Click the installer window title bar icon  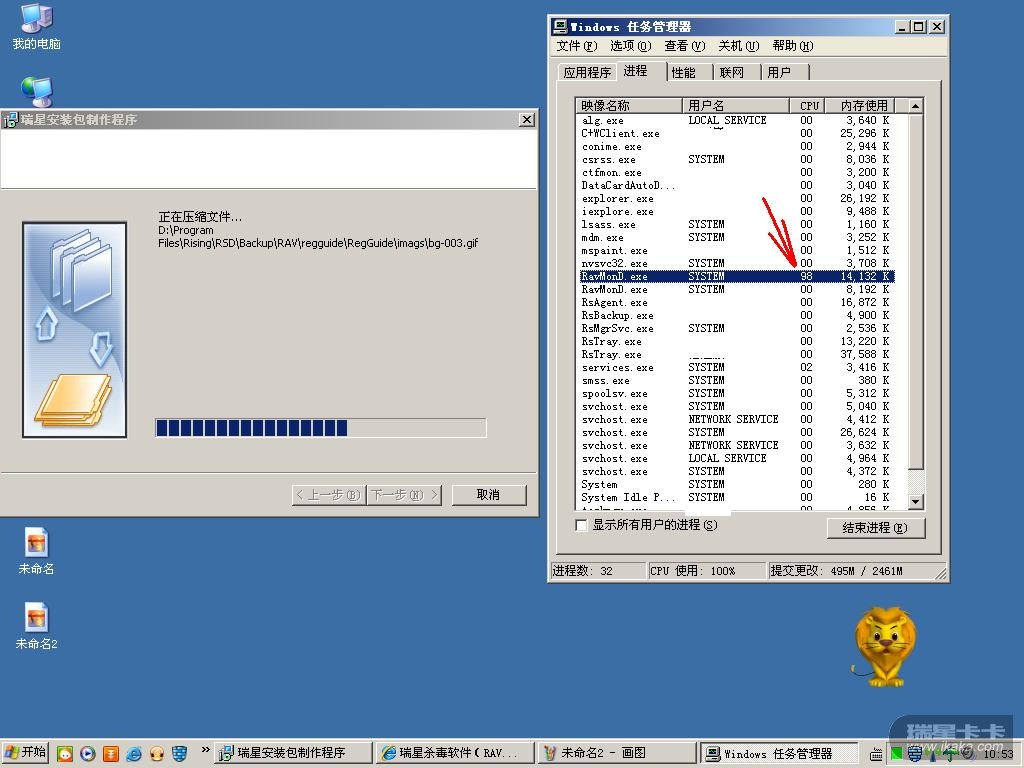(x=10, y=120)
